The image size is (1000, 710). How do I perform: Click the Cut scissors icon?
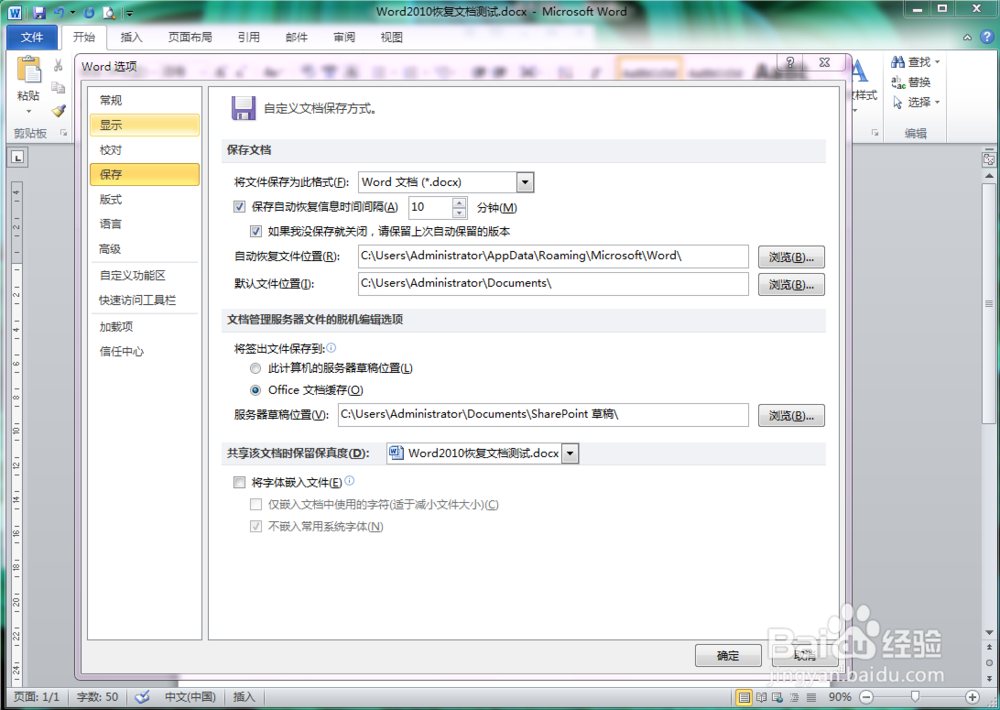[x=58, y=64]
